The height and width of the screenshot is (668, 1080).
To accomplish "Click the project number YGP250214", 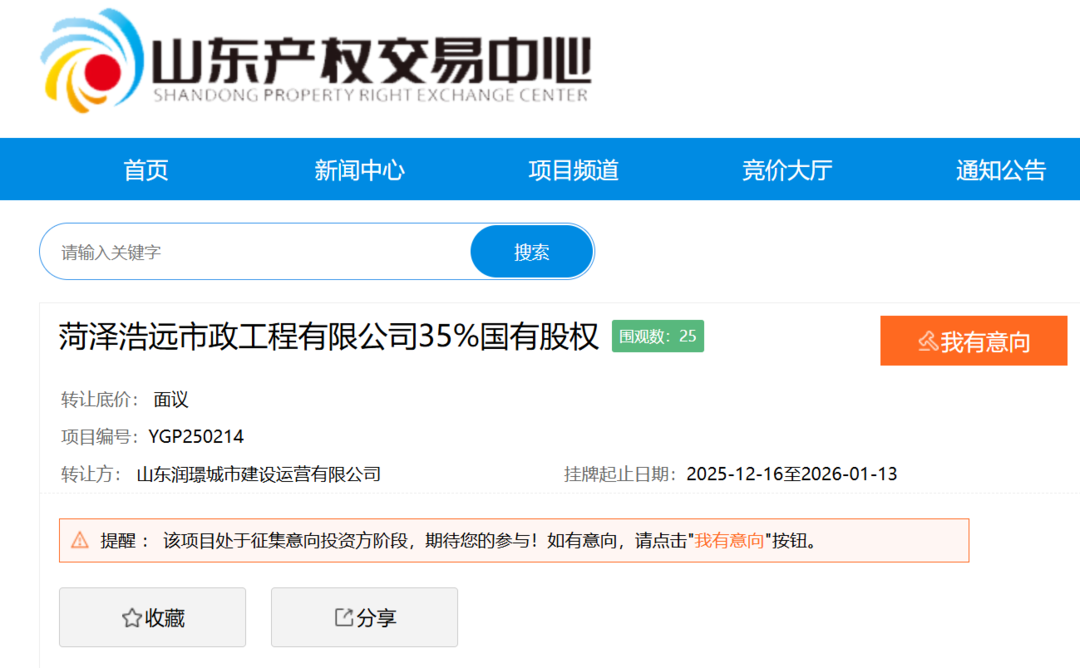I will coord(196,436).
